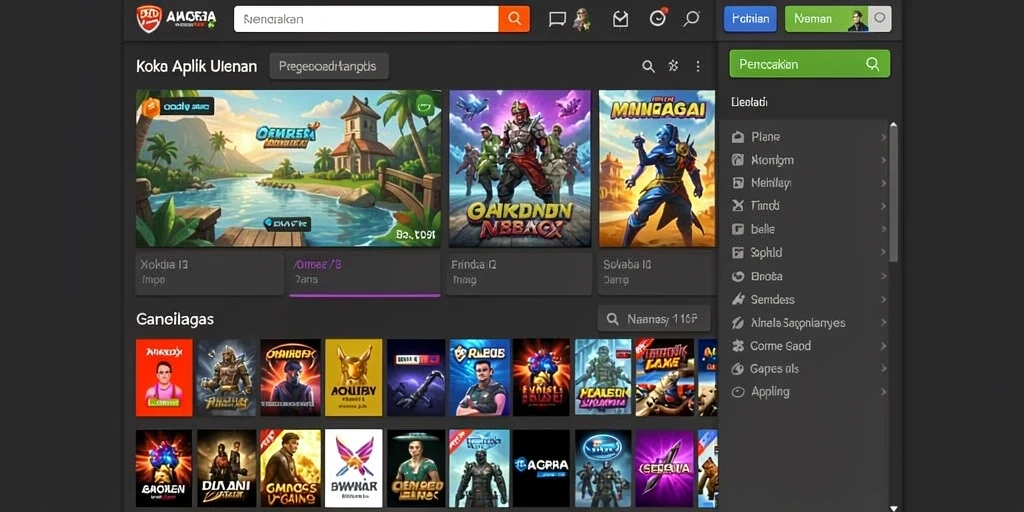Open the Minnbagai game banner
The image size is (1024, 512).
coord(657,168)
